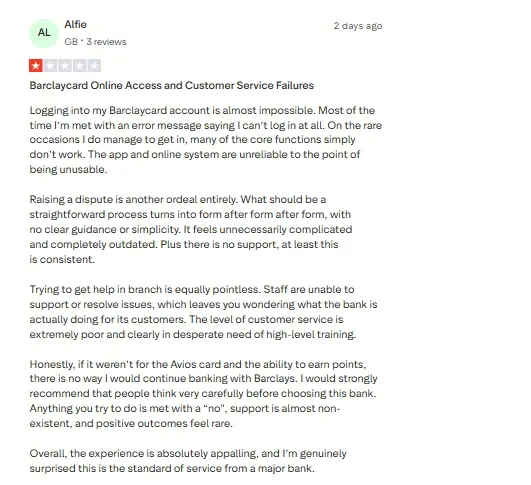Click the GB country label
531x485 pixels.
(71, 42)
